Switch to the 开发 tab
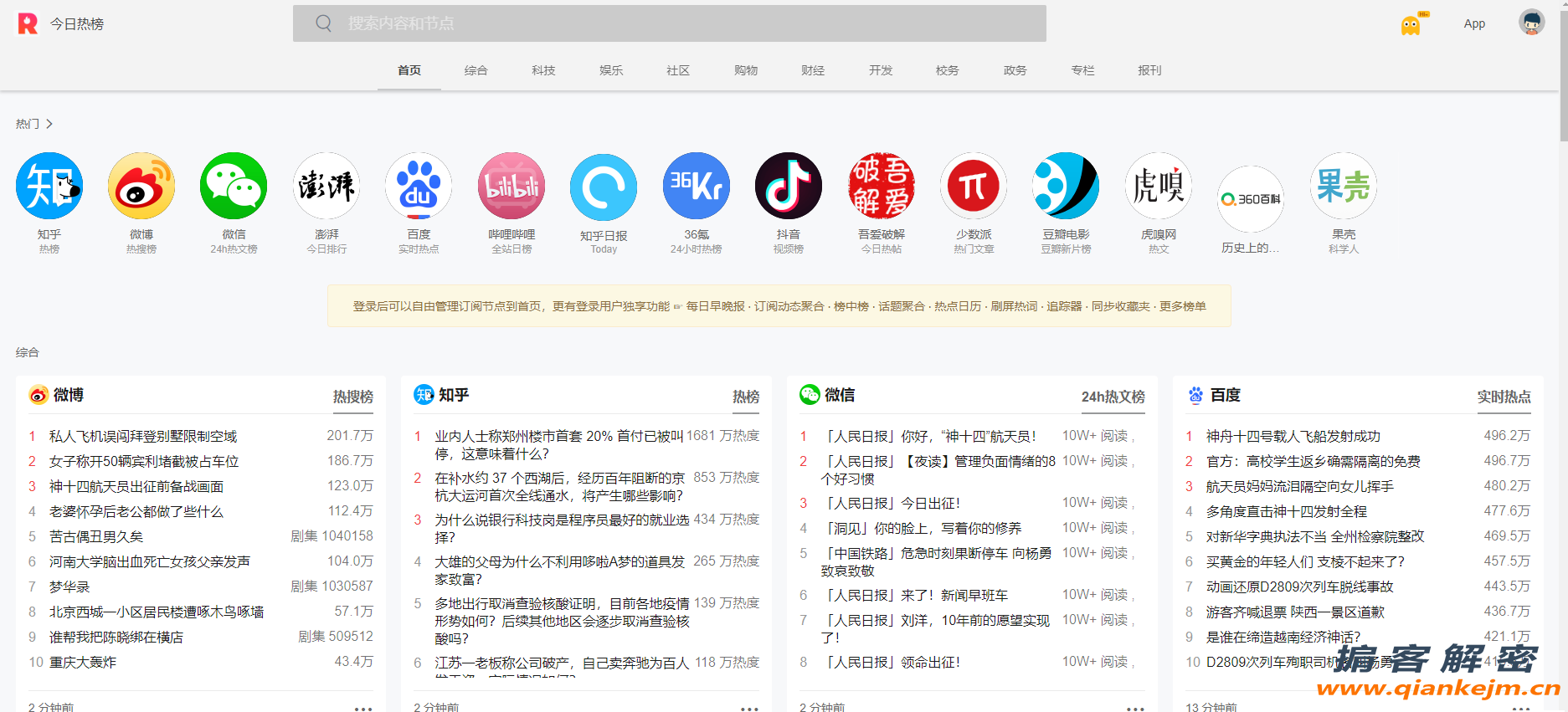This screenshot has width=1568, height=712. 881,70
